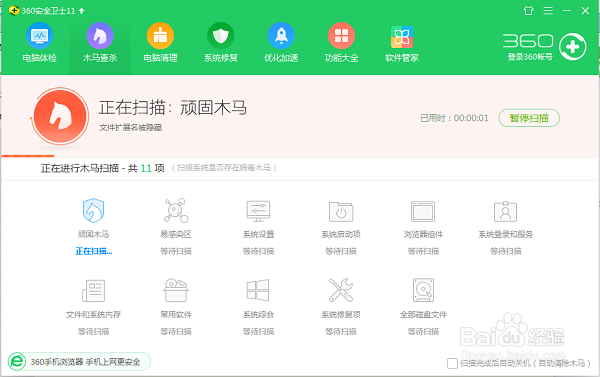The width and height of the screenshot is (600, 377).
Task: Open the main menu hamburger icon
Action: 548,11
